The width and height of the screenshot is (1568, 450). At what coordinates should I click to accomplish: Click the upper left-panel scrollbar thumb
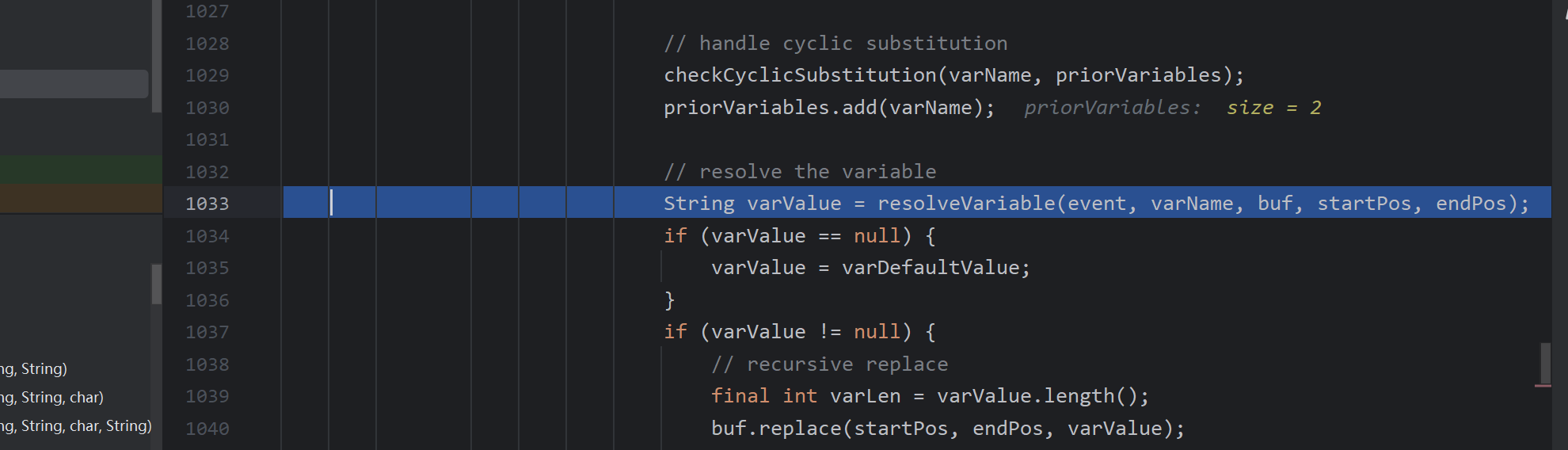[157, 55]
